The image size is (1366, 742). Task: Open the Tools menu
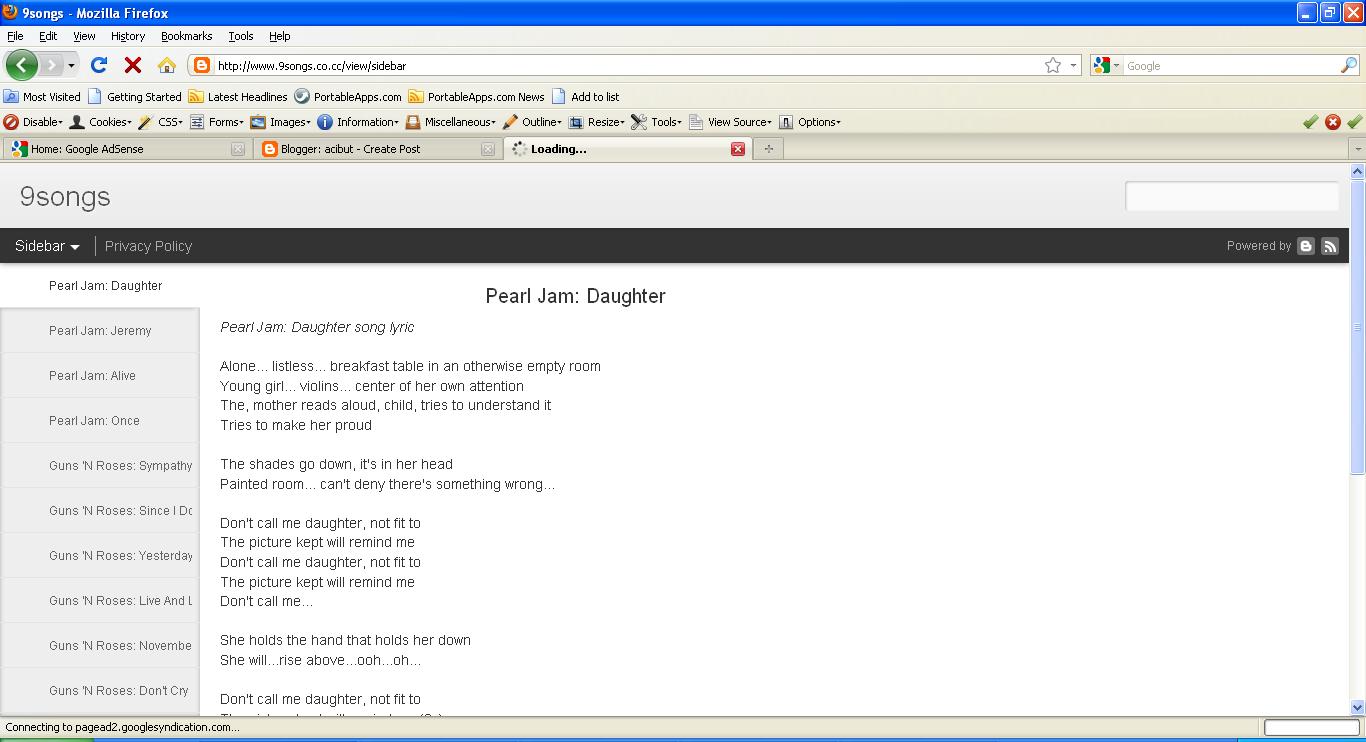coord(241,36)
